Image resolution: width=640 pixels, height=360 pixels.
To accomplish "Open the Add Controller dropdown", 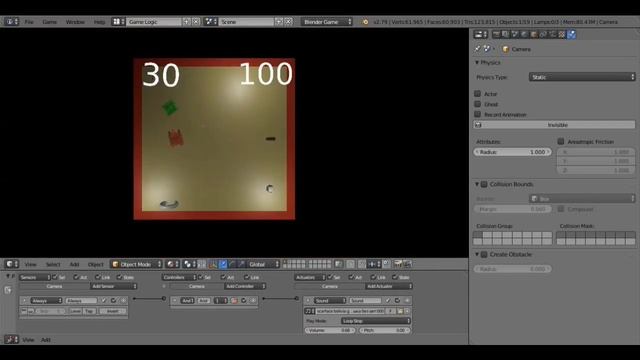I will click(x=245, y=286).
